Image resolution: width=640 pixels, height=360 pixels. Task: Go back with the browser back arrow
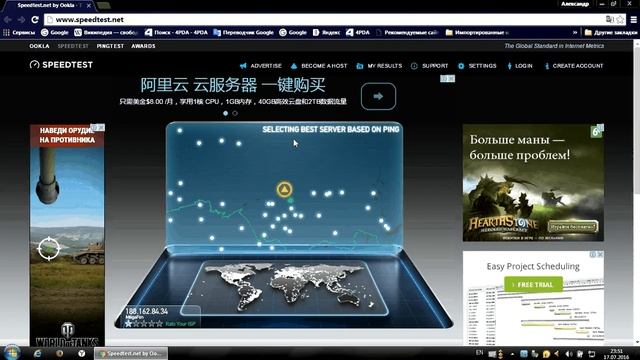coord(8,19)
